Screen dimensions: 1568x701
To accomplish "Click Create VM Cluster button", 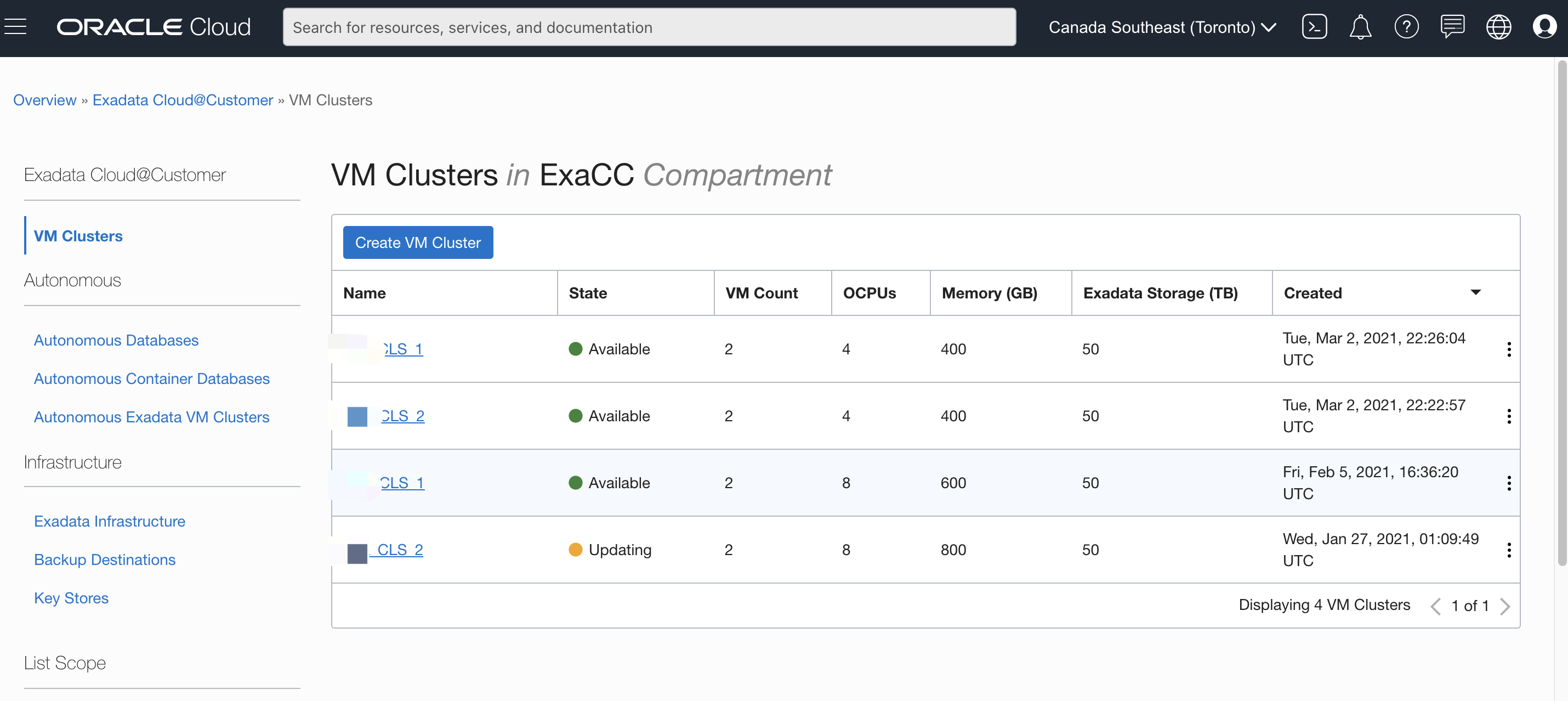I will (x=418, y=242).
